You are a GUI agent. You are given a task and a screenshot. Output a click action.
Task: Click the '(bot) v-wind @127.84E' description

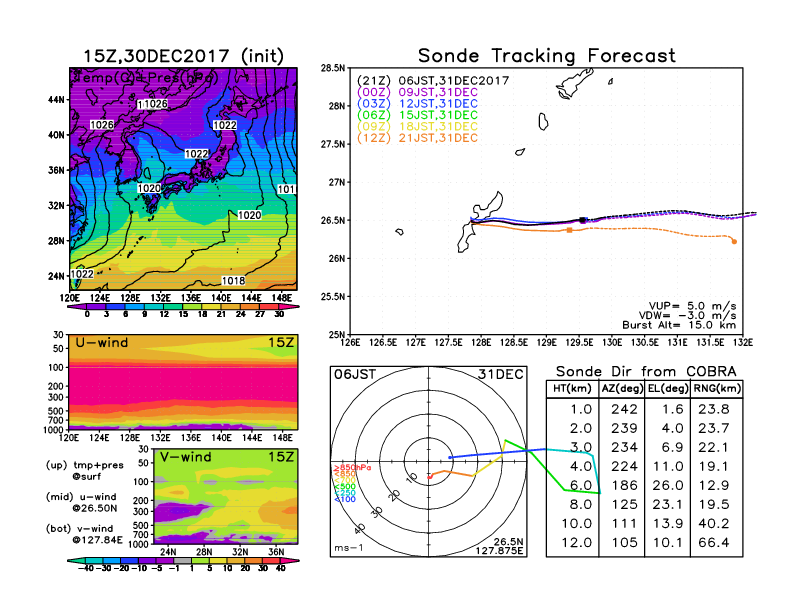pyautogui.click(x=84, y=534)
